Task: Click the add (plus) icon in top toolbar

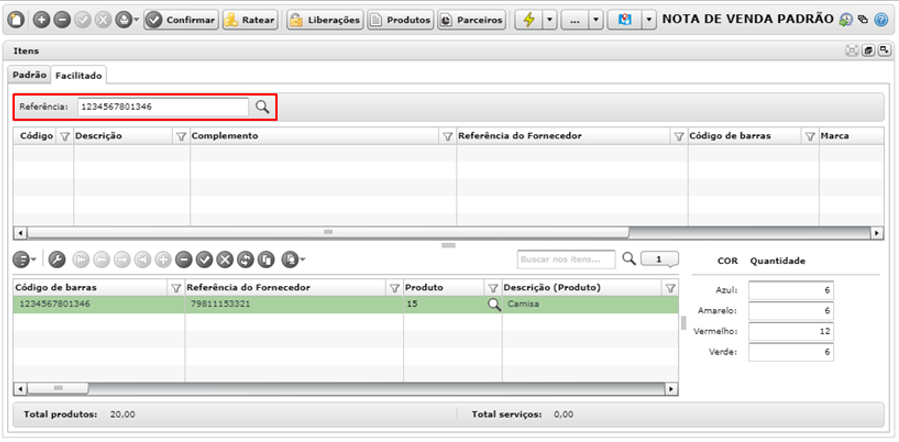Action: 41,20
